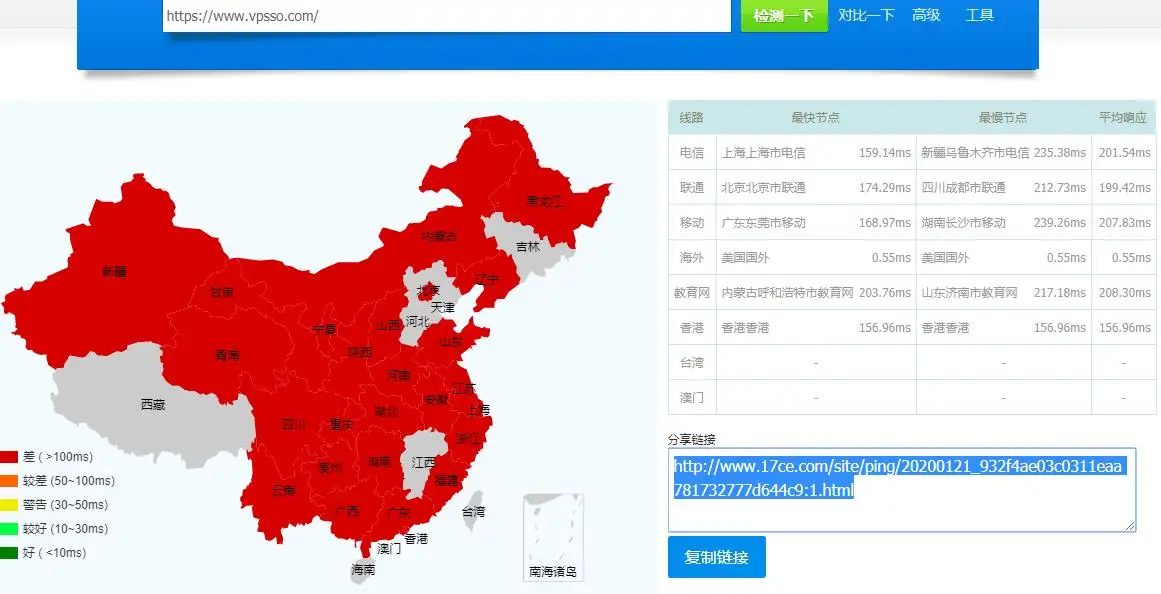Select 湖南 province on the map
The image size is (1161, 594).
pyautogui.click(x=379, y=462)
